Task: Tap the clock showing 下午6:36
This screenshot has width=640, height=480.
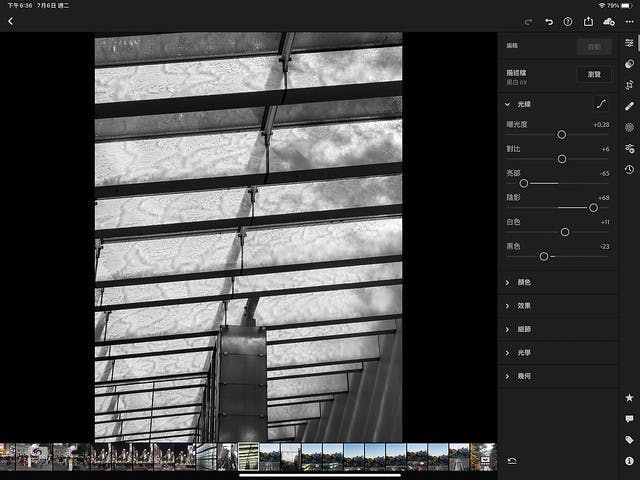Action: tap(20, 6)
